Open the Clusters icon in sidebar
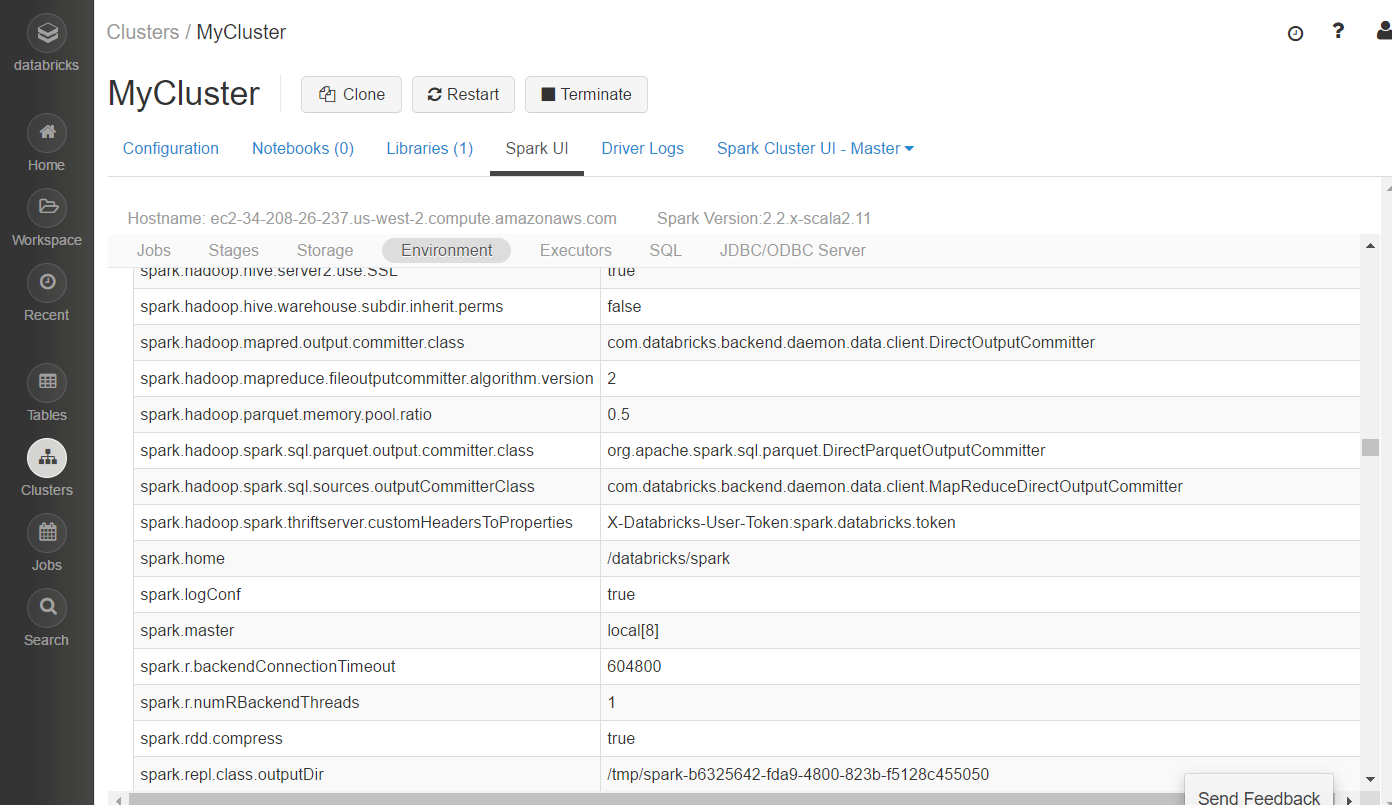Image resolution: width=1392 pixels, height=805 pixels. coord(47,458)
